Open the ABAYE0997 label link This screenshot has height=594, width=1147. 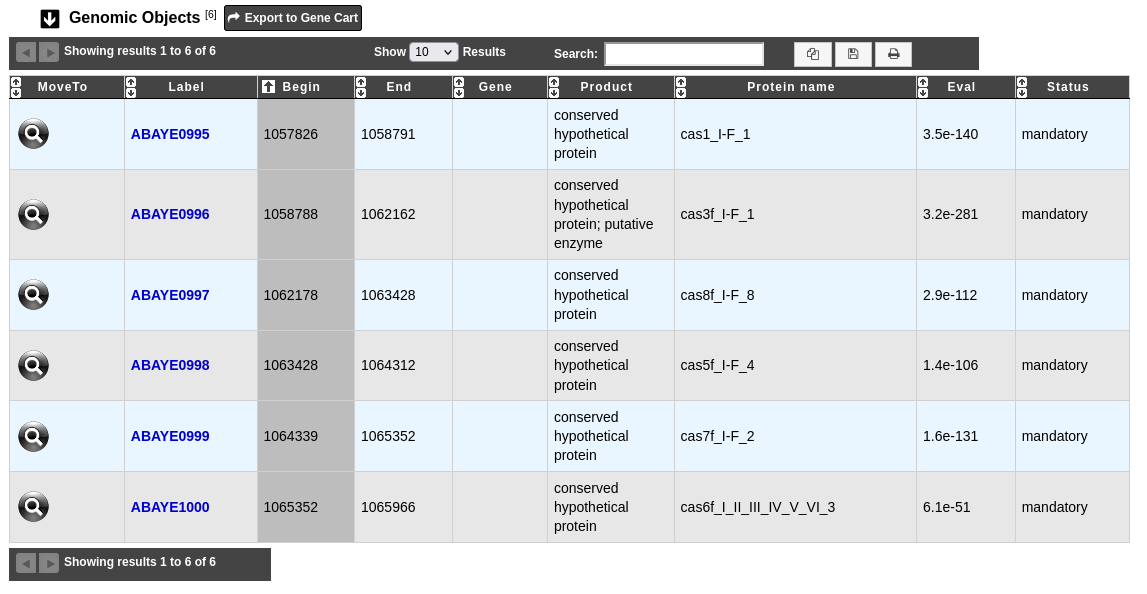coord(170,296)
